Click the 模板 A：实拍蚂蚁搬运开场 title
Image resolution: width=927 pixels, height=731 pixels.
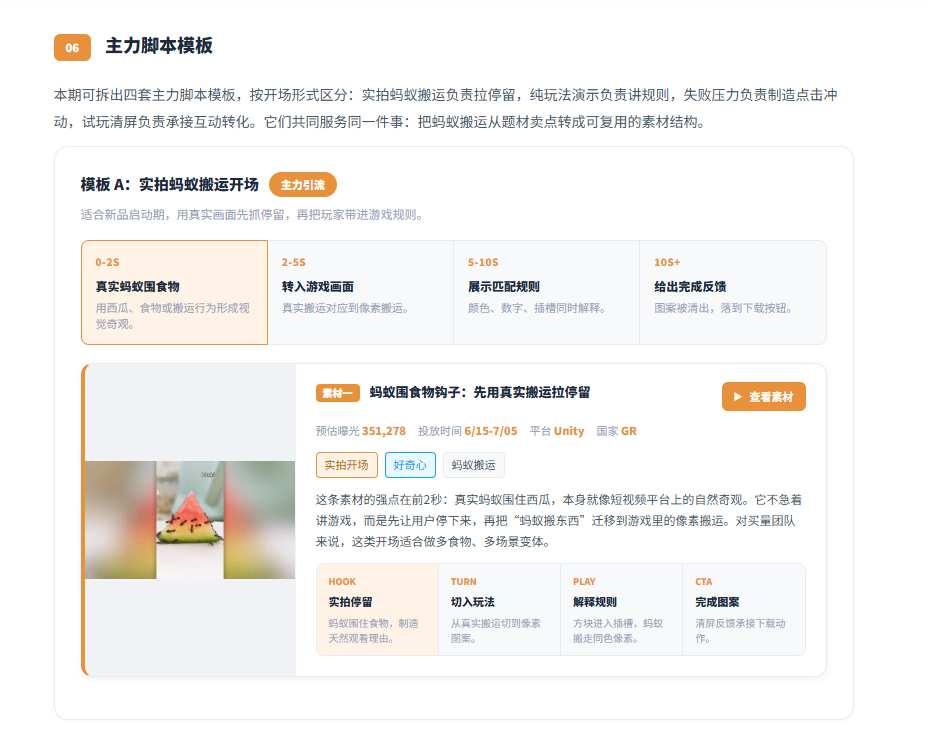pyautogui.click(x=170, y=185)
